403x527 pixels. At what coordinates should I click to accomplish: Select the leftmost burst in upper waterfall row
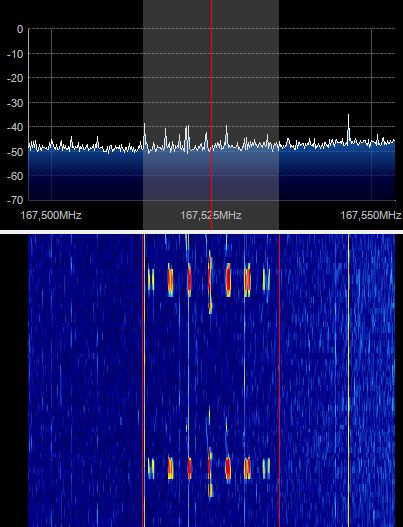151,279
